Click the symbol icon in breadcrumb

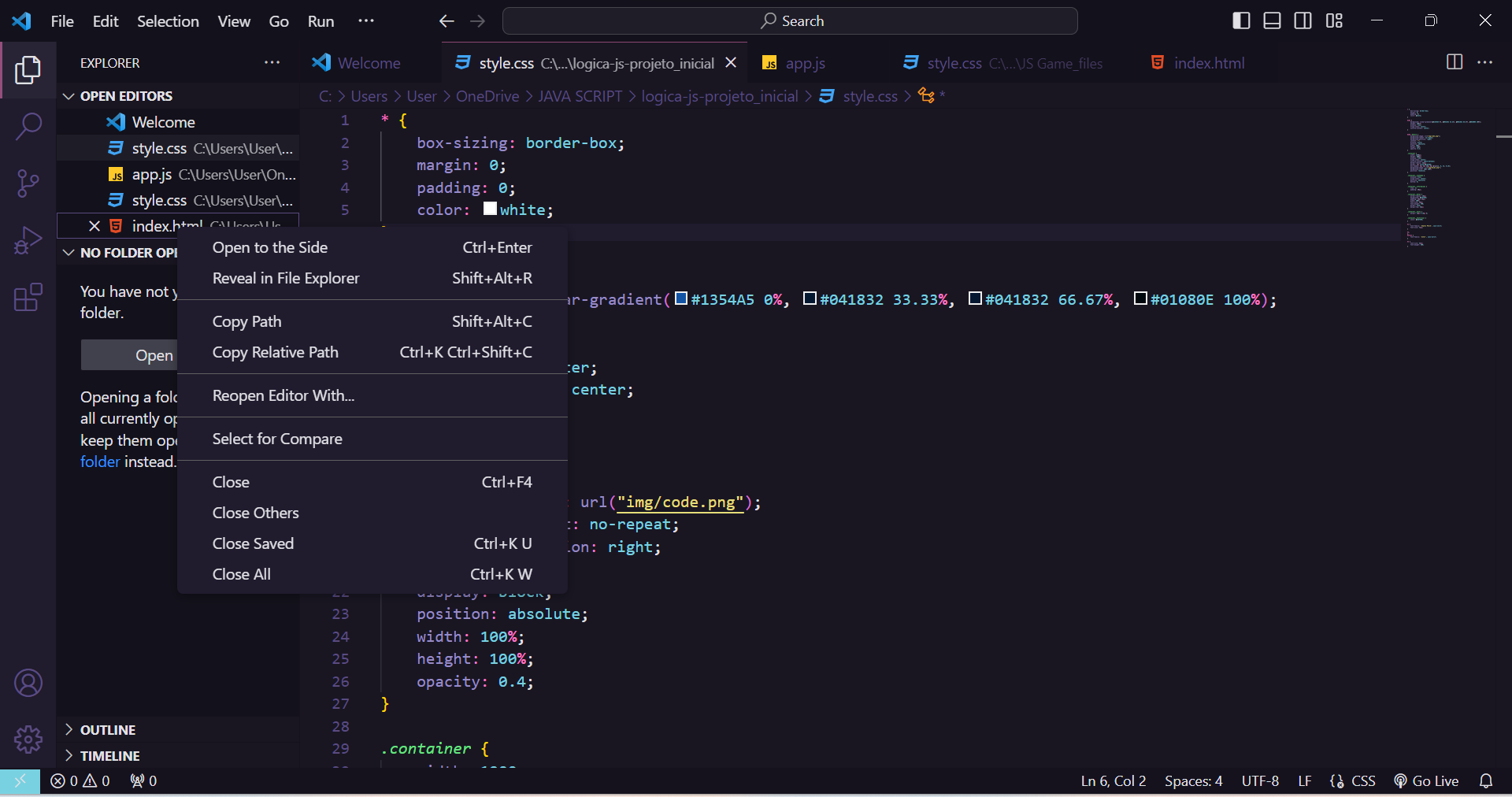tap(926, 95)
